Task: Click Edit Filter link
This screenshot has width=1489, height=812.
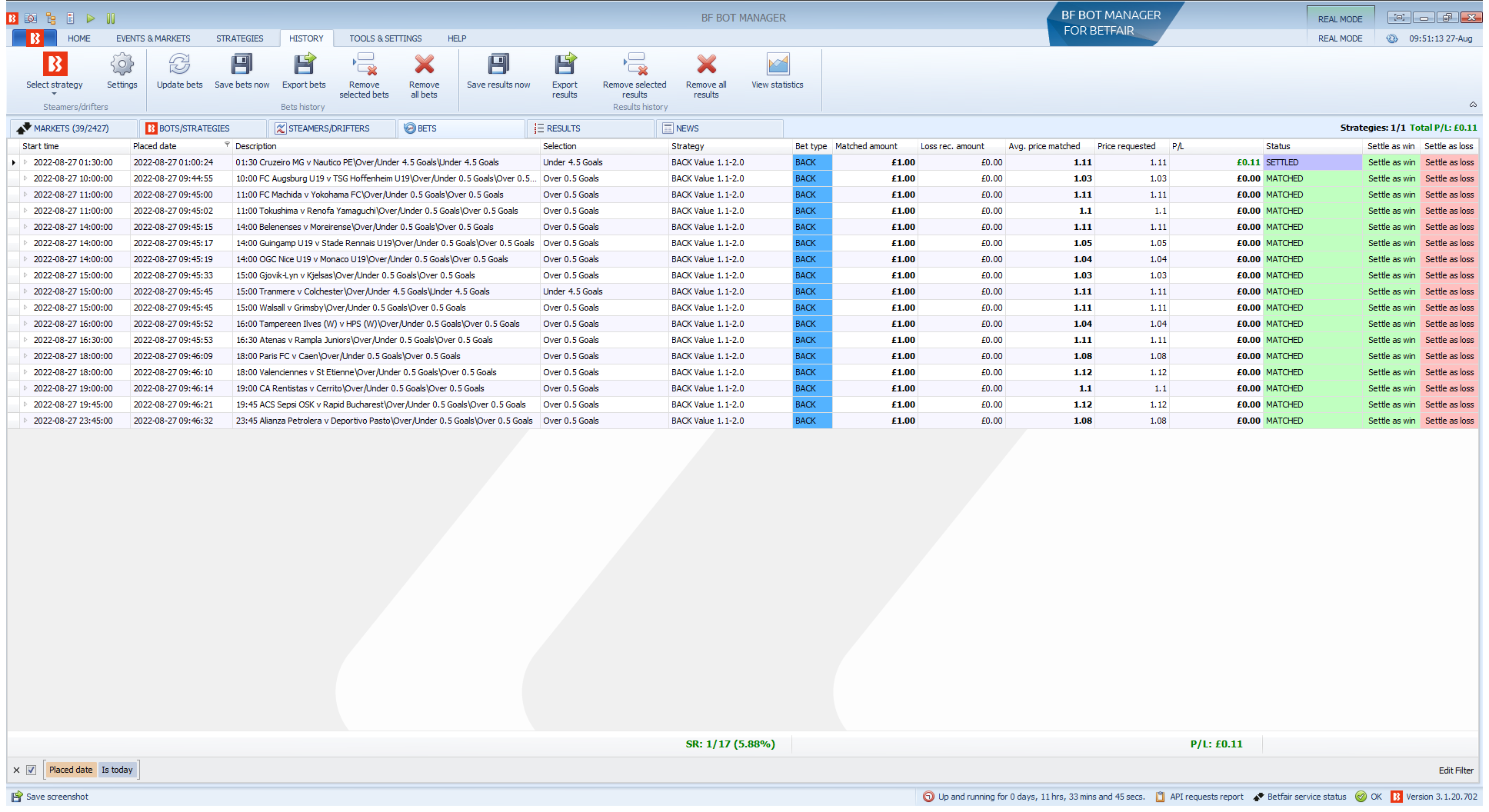Action: point(1456,770)
